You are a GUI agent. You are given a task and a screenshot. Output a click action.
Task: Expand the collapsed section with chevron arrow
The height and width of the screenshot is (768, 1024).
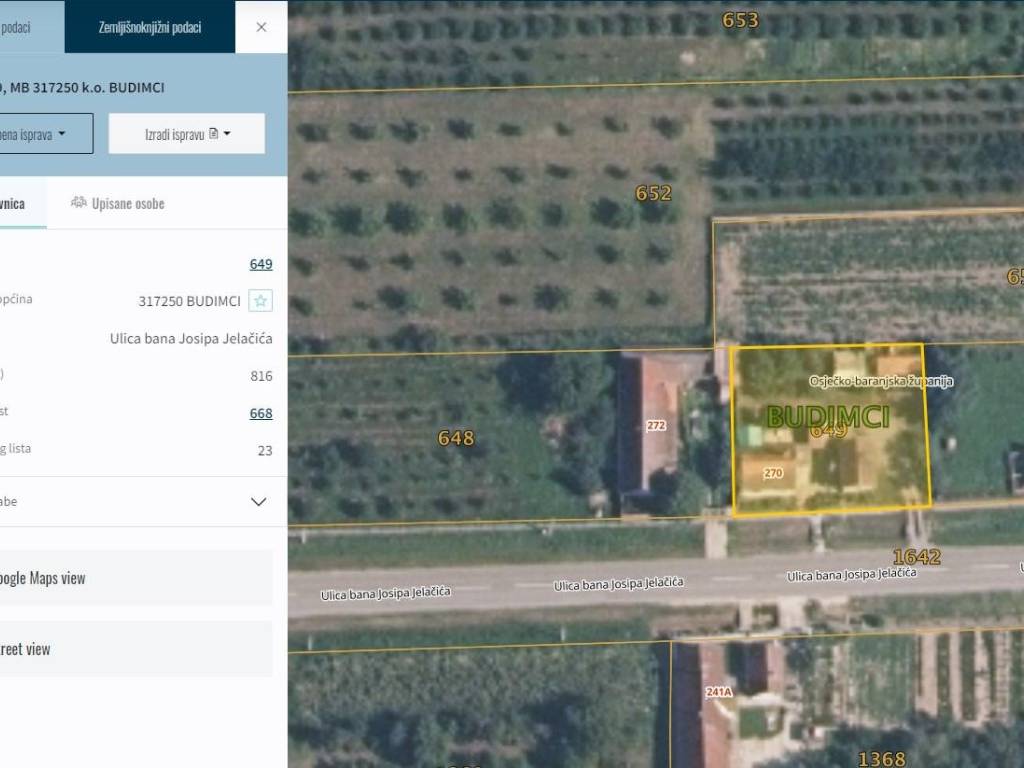tap(258, 502)
